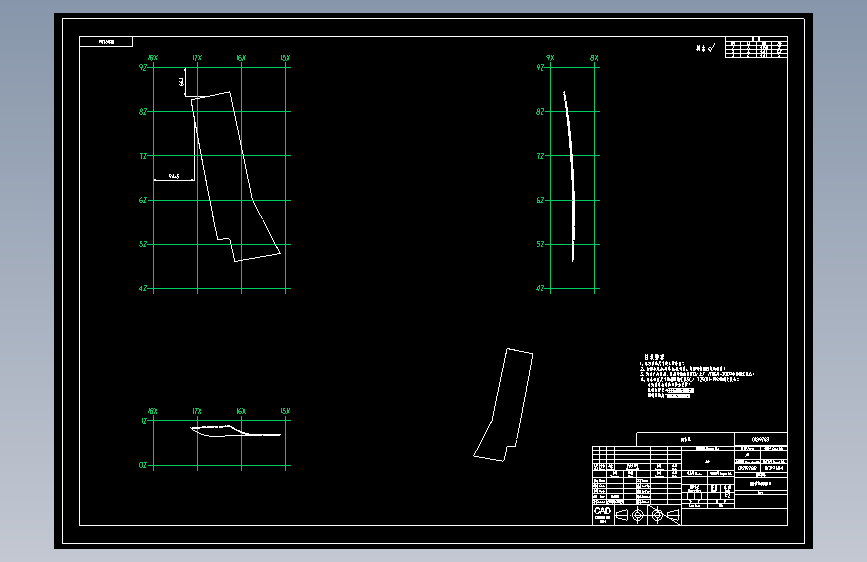867x562 pixels.
Task: Select the 0Z grid label
Action: click(143, 465)
